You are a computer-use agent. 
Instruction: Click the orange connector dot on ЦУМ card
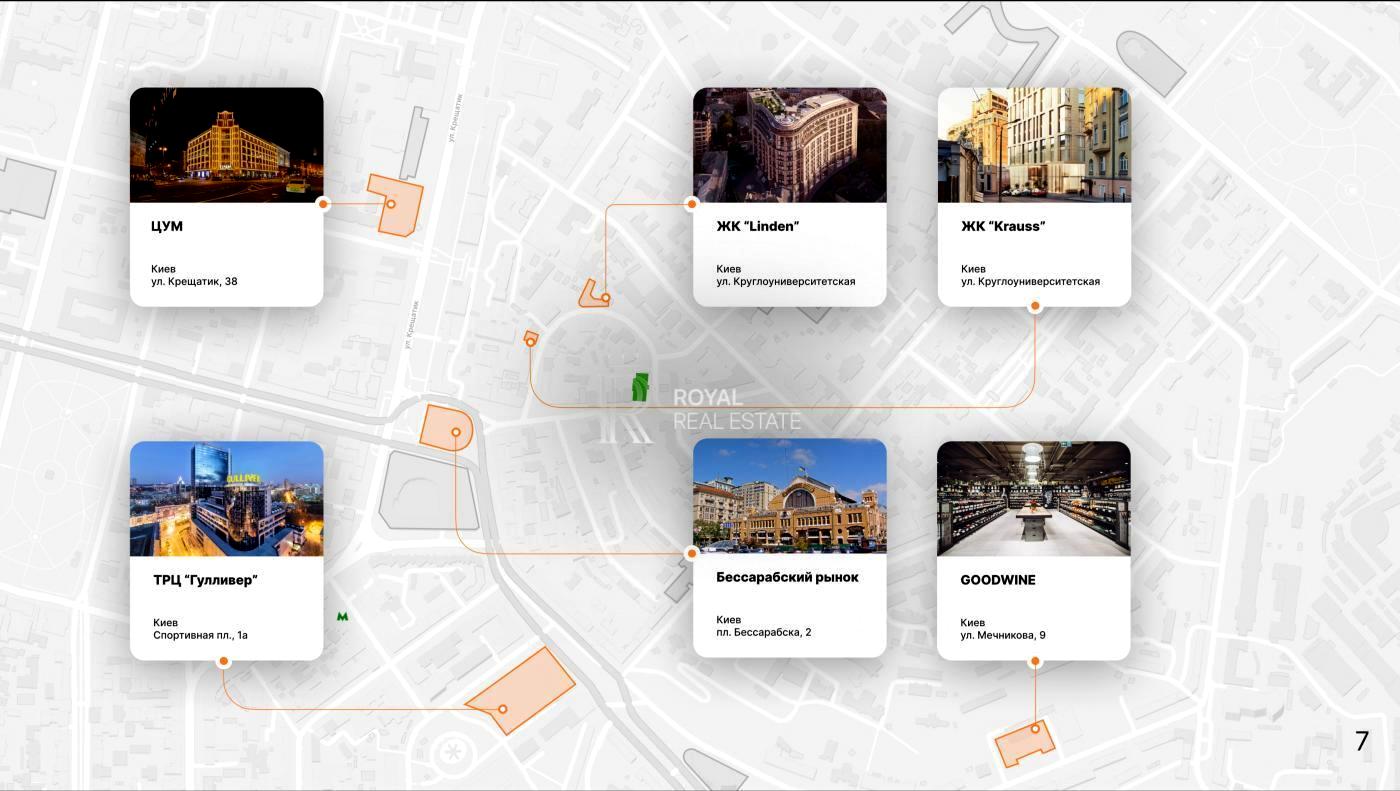(323, 204)
